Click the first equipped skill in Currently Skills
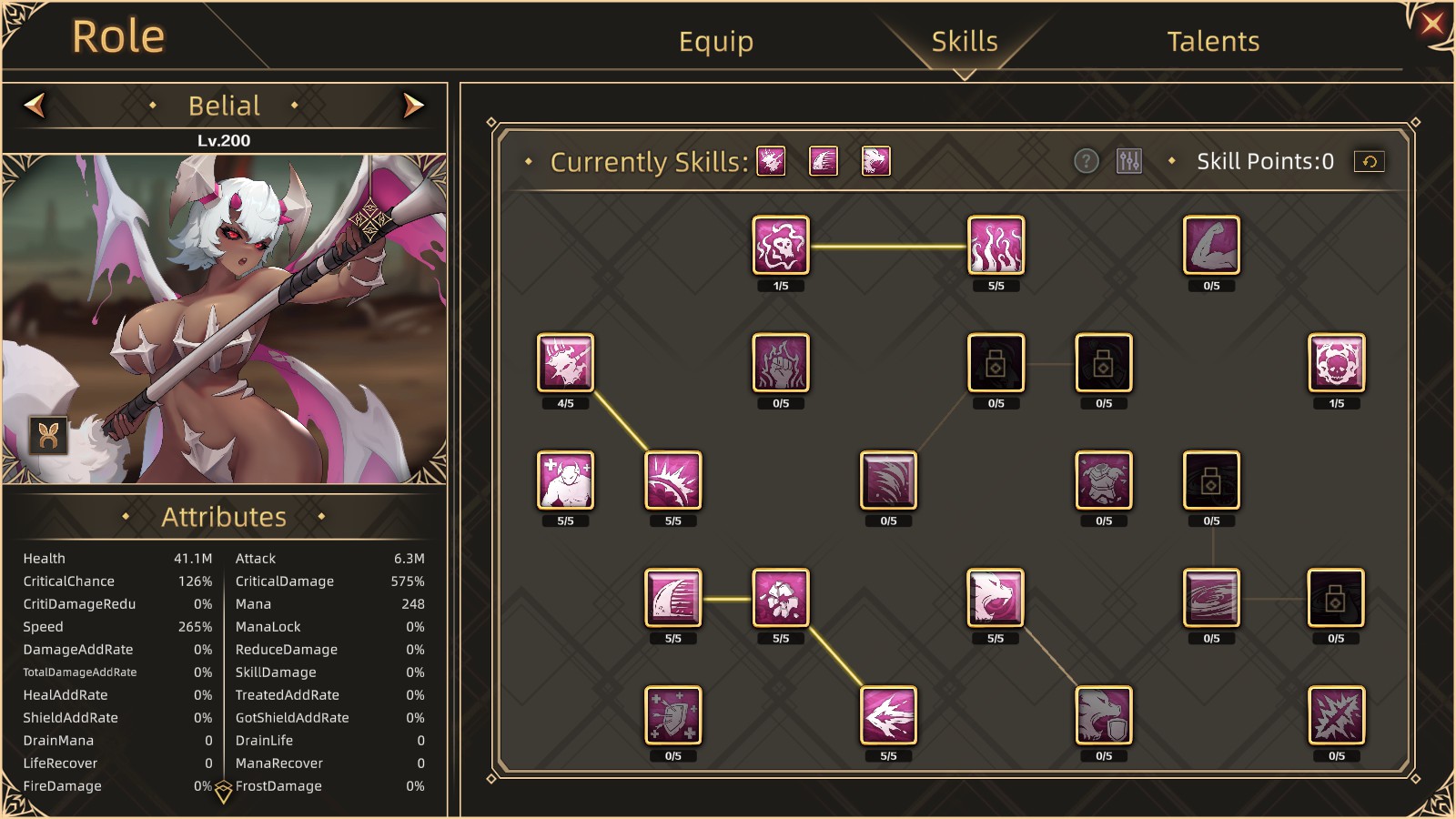 tap(771, 161)
